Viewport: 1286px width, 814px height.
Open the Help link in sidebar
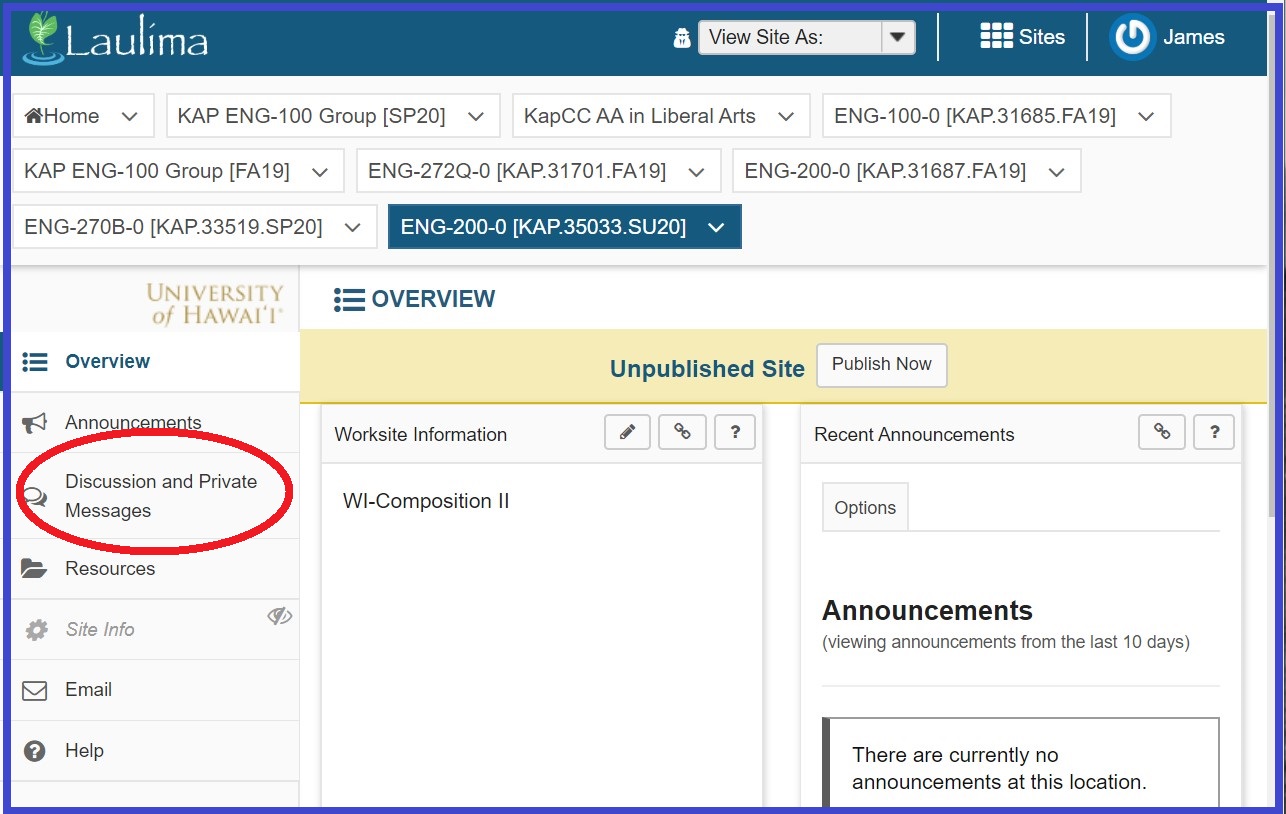point(84,751)
